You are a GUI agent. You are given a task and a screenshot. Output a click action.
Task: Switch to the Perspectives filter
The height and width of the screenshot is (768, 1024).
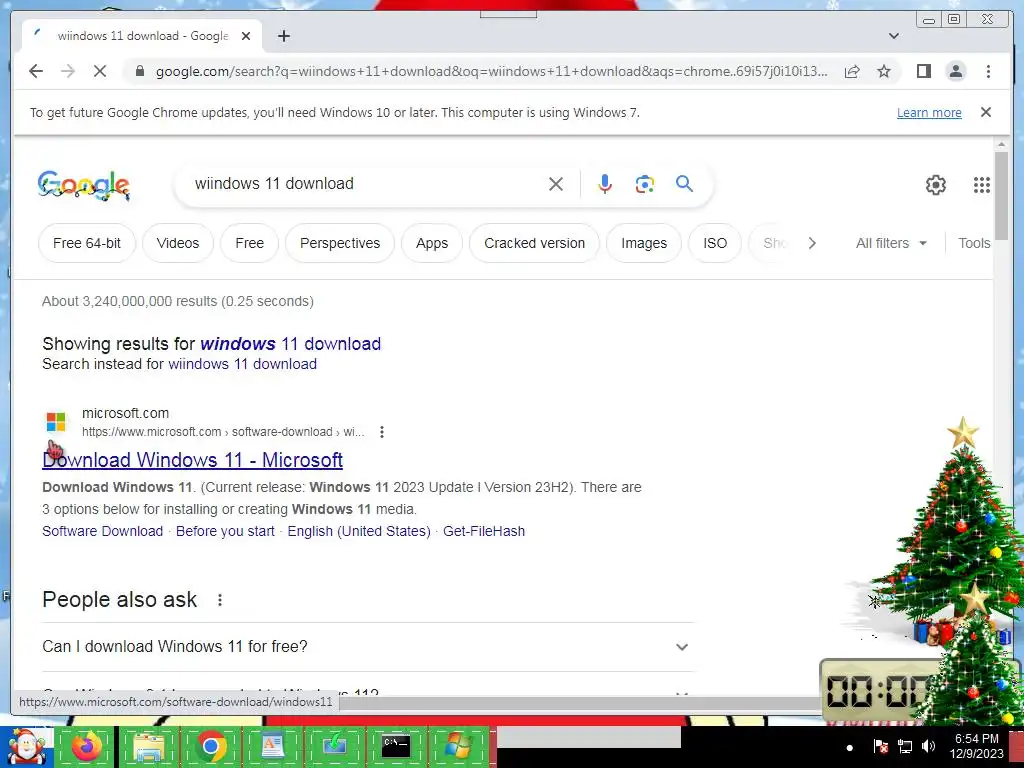click(340, 243)
